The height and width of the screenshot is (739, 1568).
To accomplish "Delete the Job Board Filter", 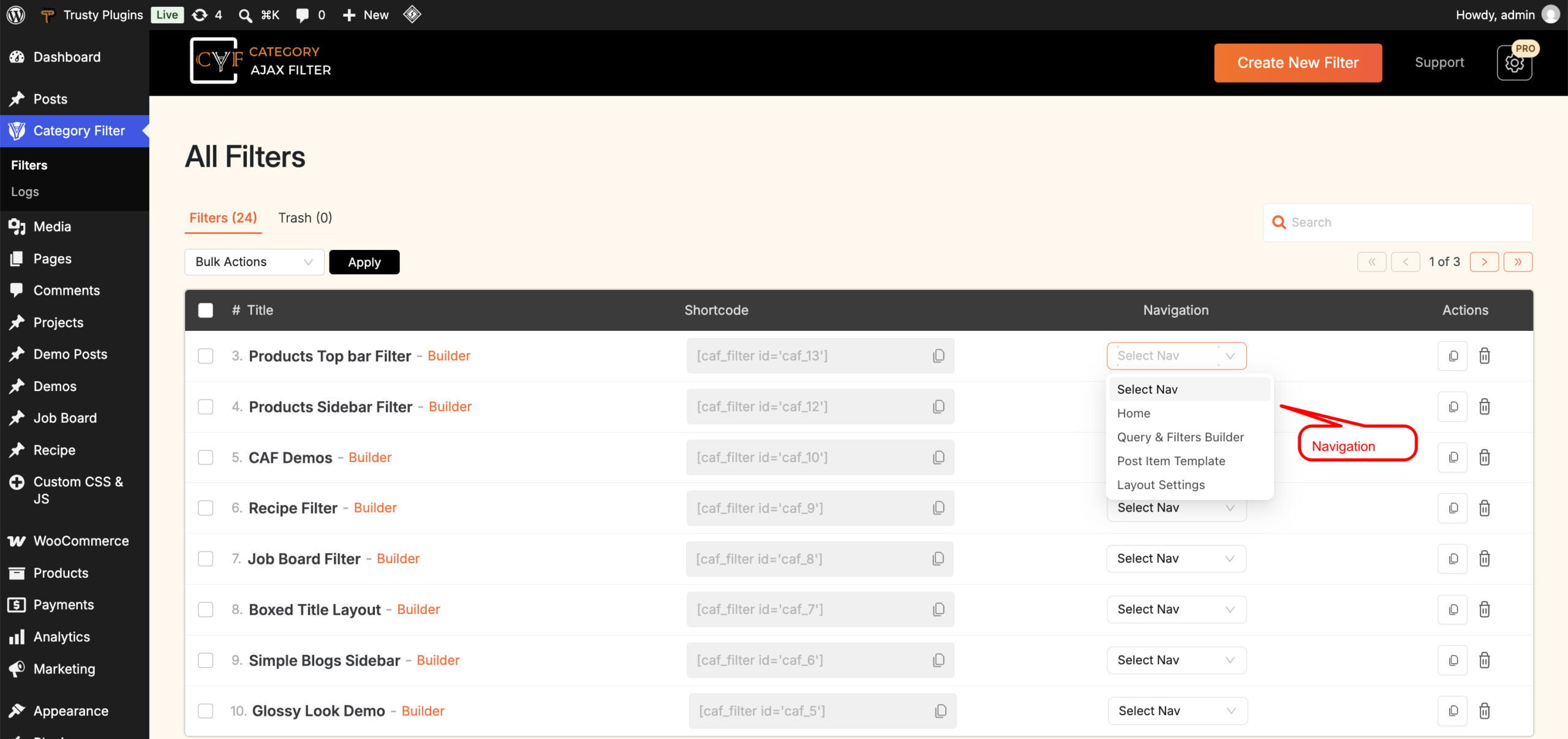I will coord(1485,559).
